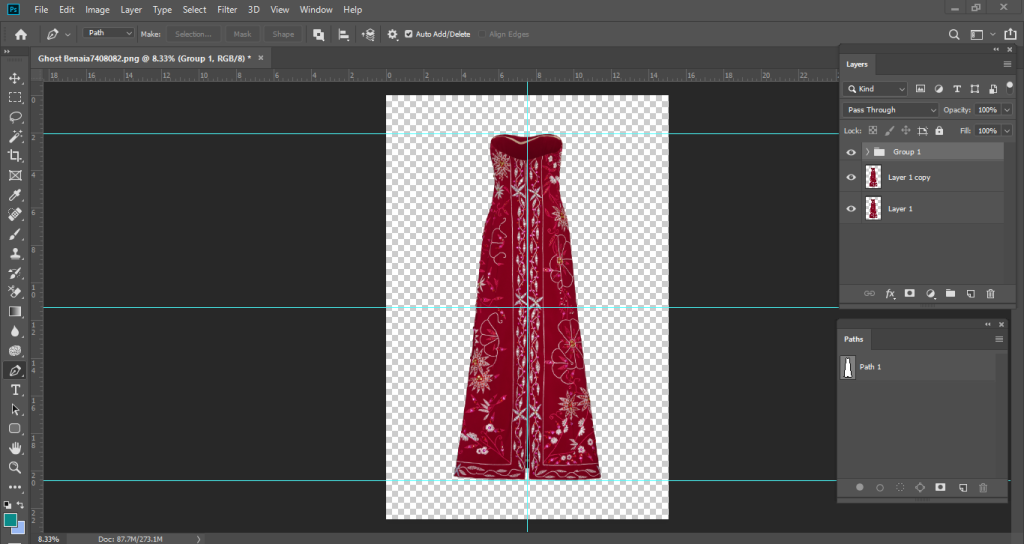Open the Image menu

tap(97, 10)
